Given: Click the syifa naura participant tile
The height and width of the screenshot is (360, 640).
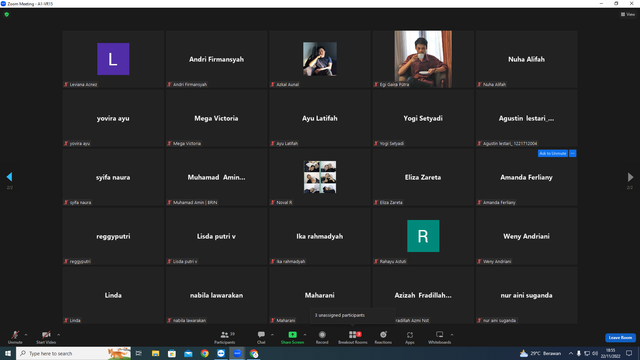Looking at the screenshot, I should pos(113,177).
